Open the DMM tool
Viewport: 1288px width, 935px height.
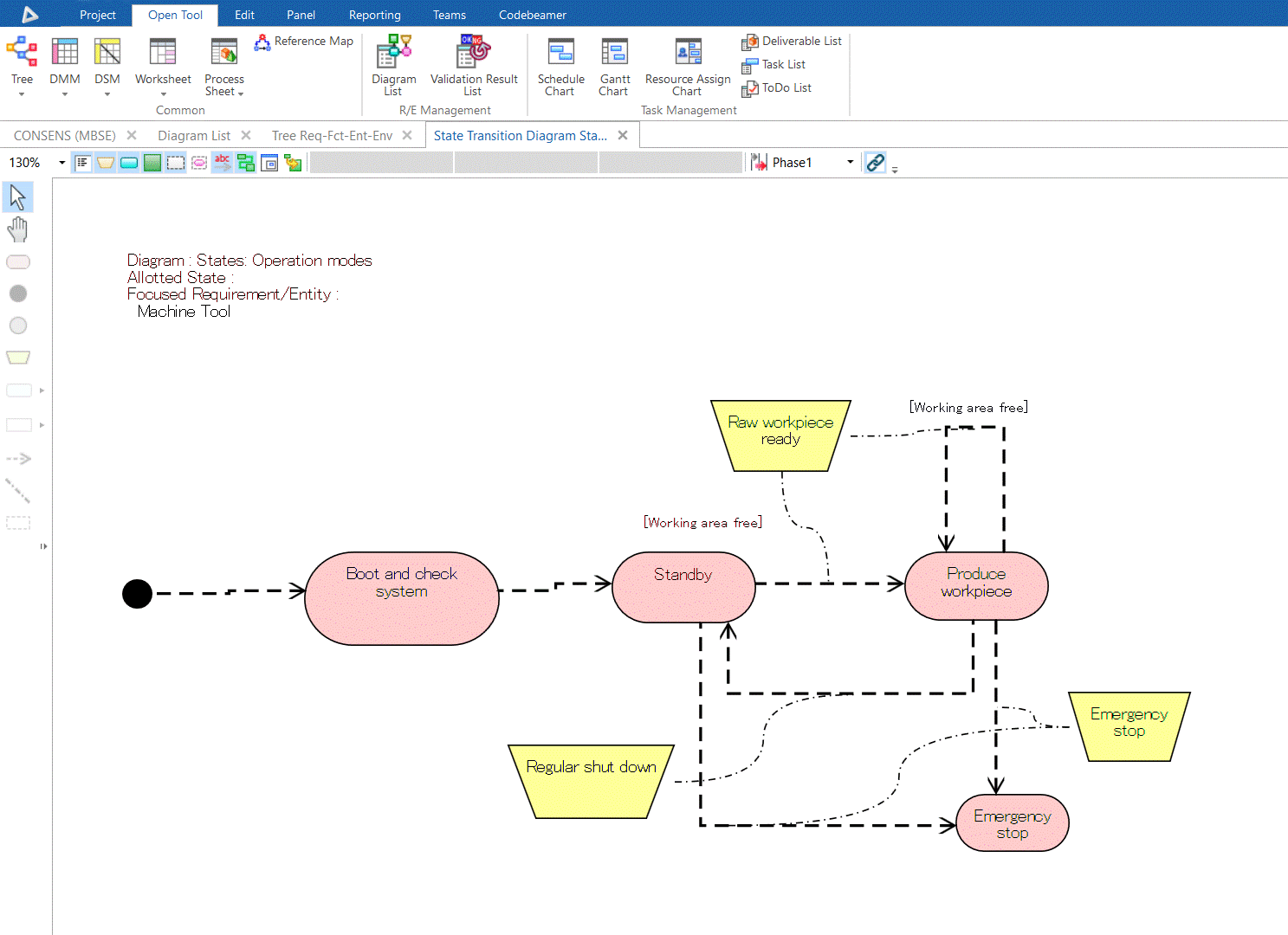coord(64,61)
